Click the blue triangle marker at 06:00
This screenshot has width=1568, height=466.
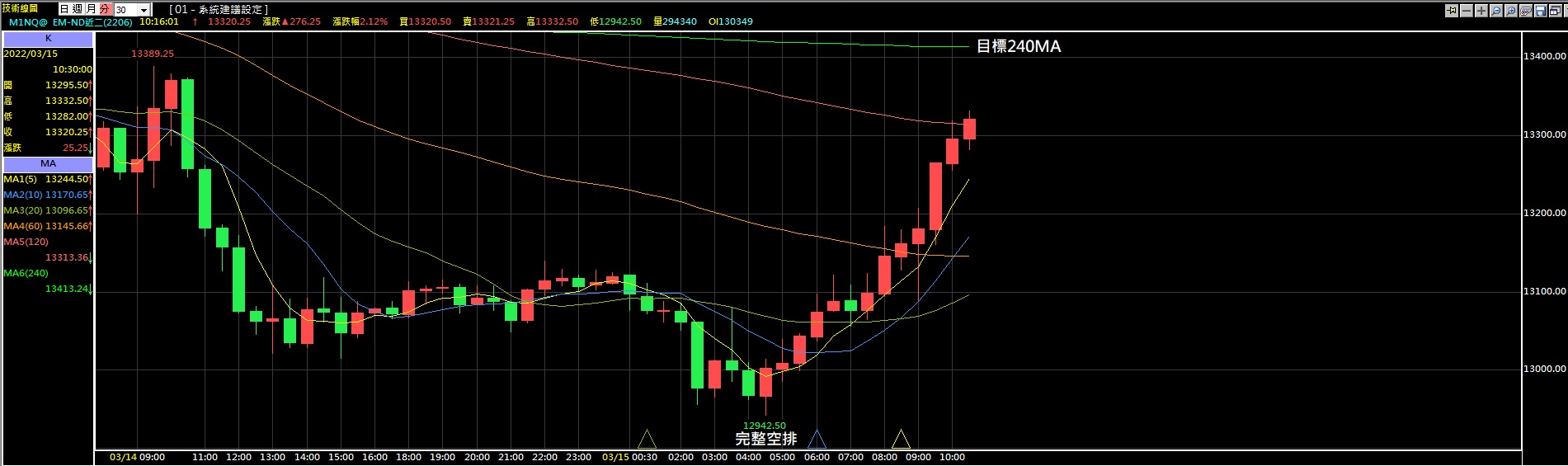(817, 439)
